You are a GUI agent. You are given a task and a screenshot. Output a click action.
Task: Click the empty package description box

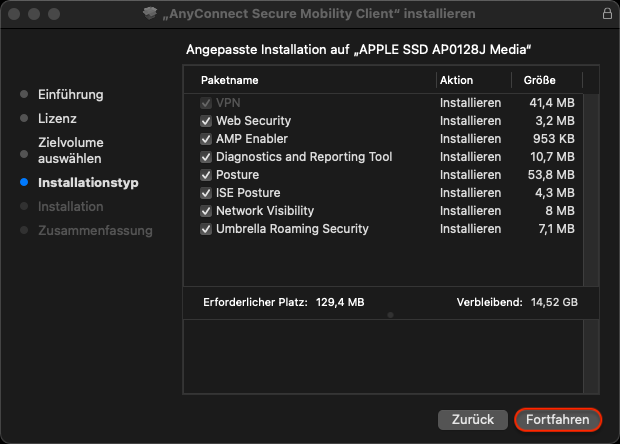pyautogui.click(x=383, y=357)
